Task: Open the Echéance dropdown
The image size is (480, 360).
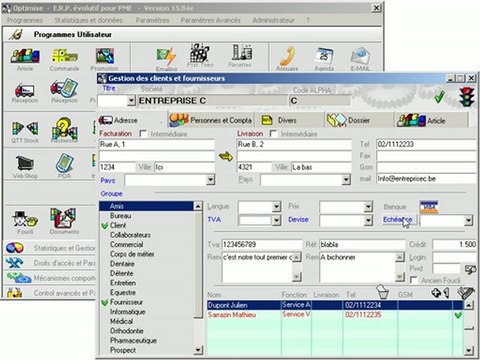Action: 468,220
